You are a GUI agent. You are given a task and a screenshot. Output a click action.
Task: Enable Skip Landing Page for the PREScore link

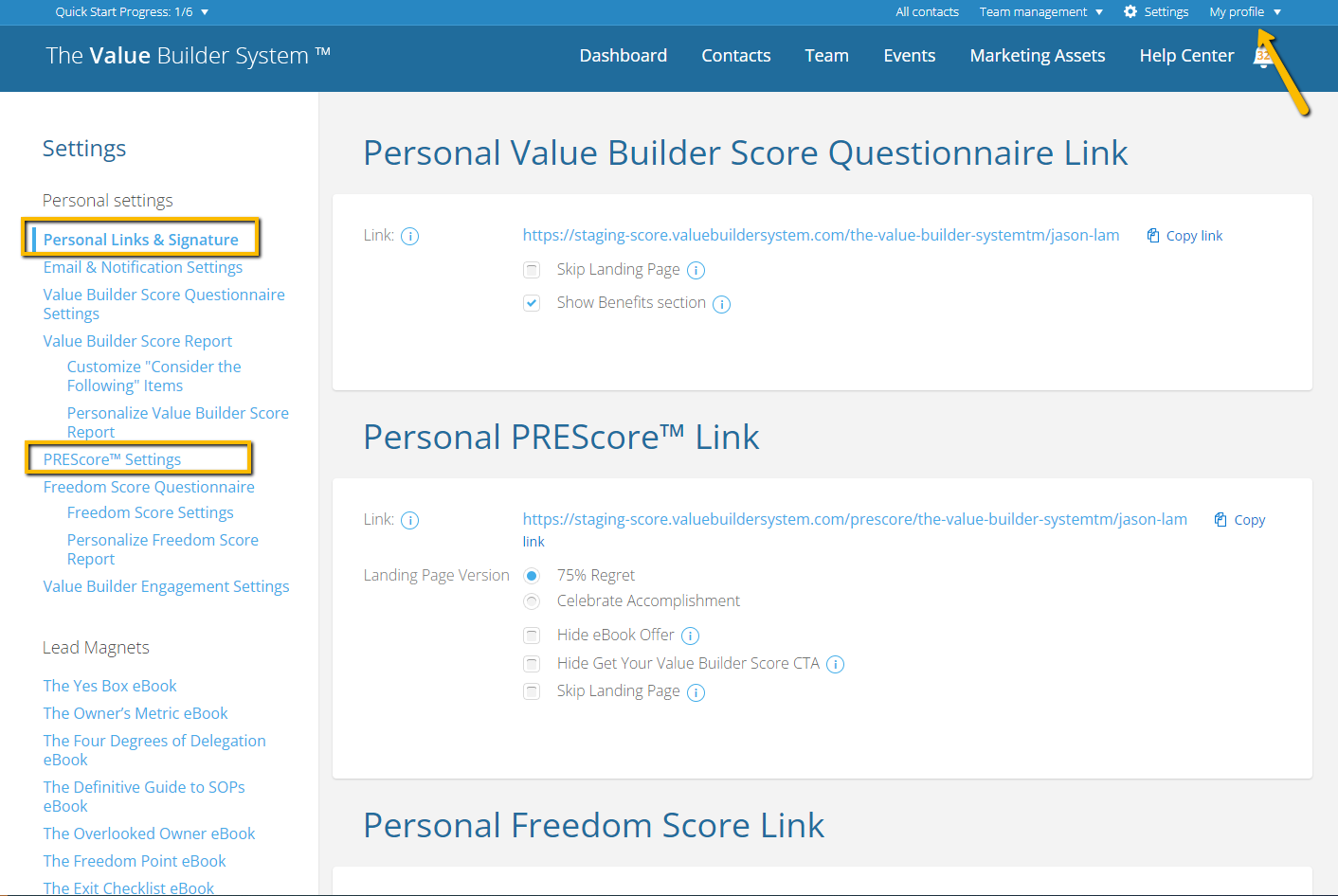(532, 691)
